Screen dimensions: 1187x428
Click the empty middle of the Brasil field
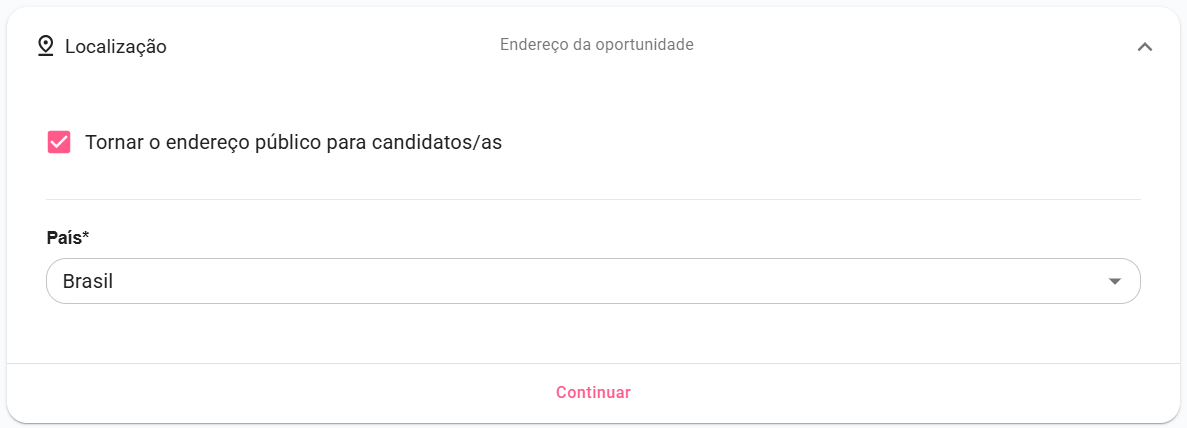click(600, 281)
